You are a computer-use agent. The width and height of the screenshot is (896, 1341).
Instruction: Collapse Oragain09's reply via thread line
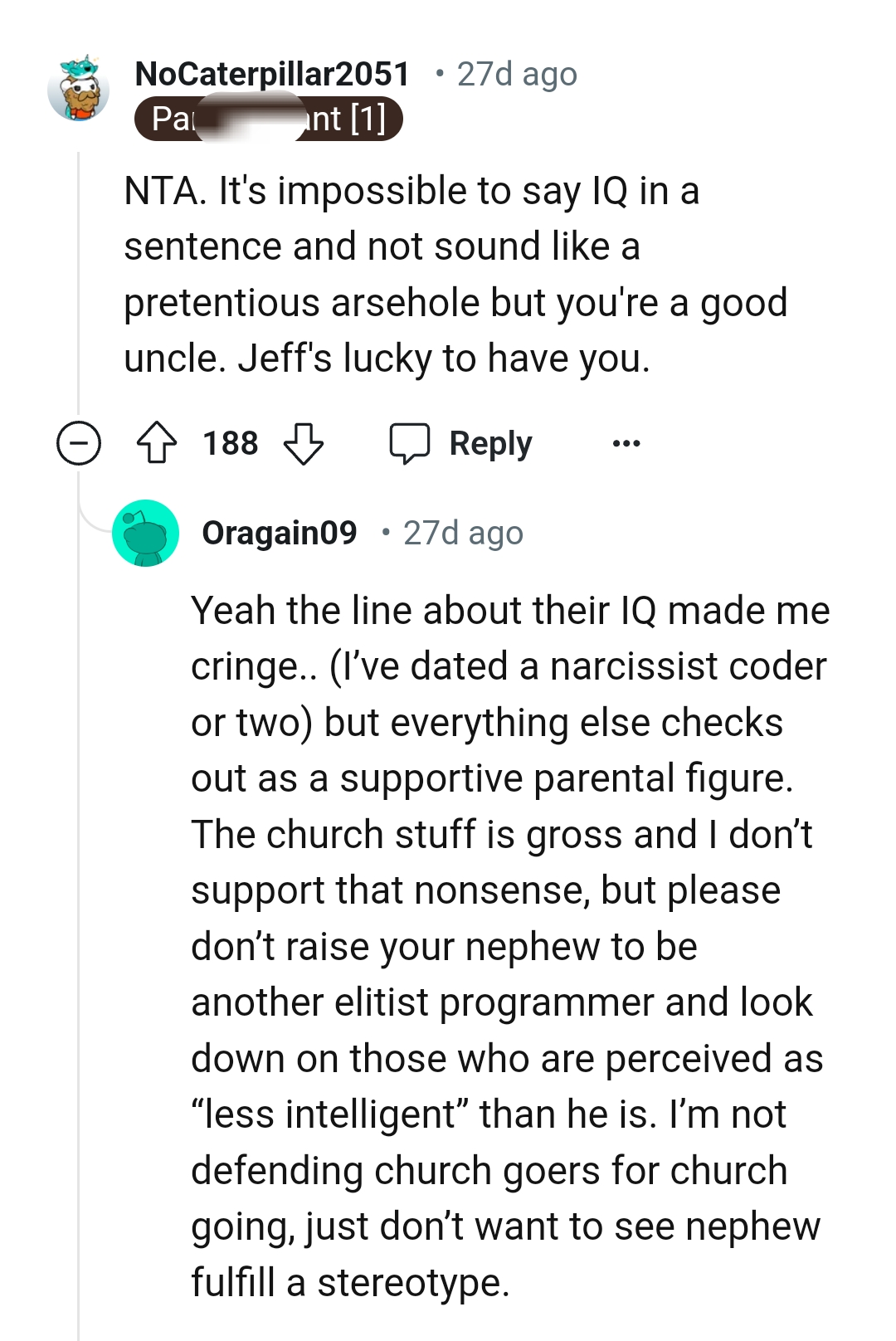80,913
